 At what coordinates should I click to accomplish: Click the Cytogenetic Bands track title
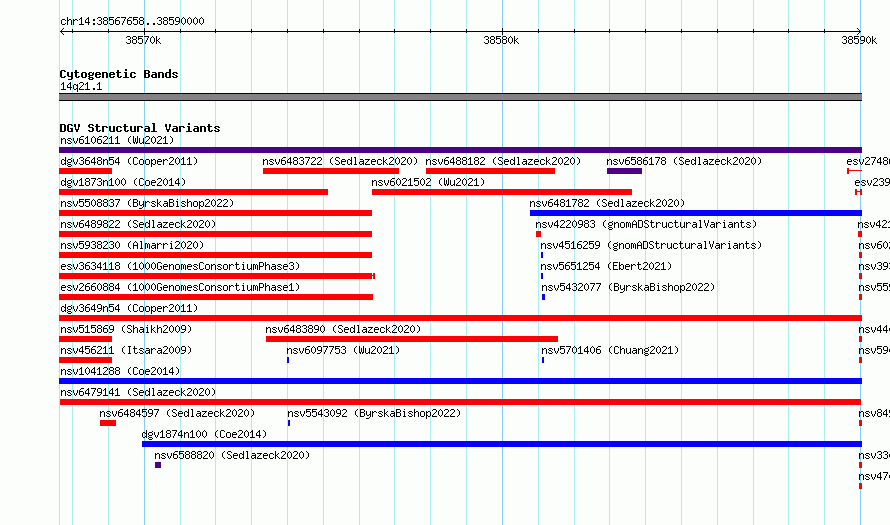click(119, 74)
